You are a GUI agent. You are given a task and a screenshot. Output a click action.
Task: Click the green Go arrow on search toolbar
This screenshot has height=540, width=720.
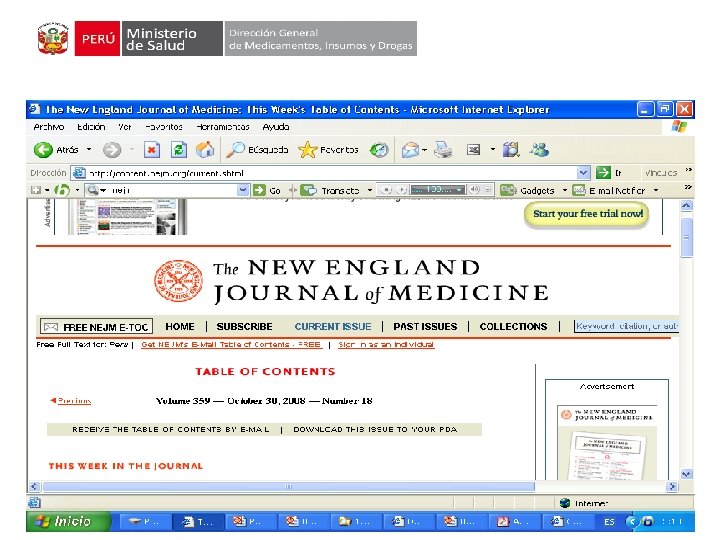coord(259,190)
